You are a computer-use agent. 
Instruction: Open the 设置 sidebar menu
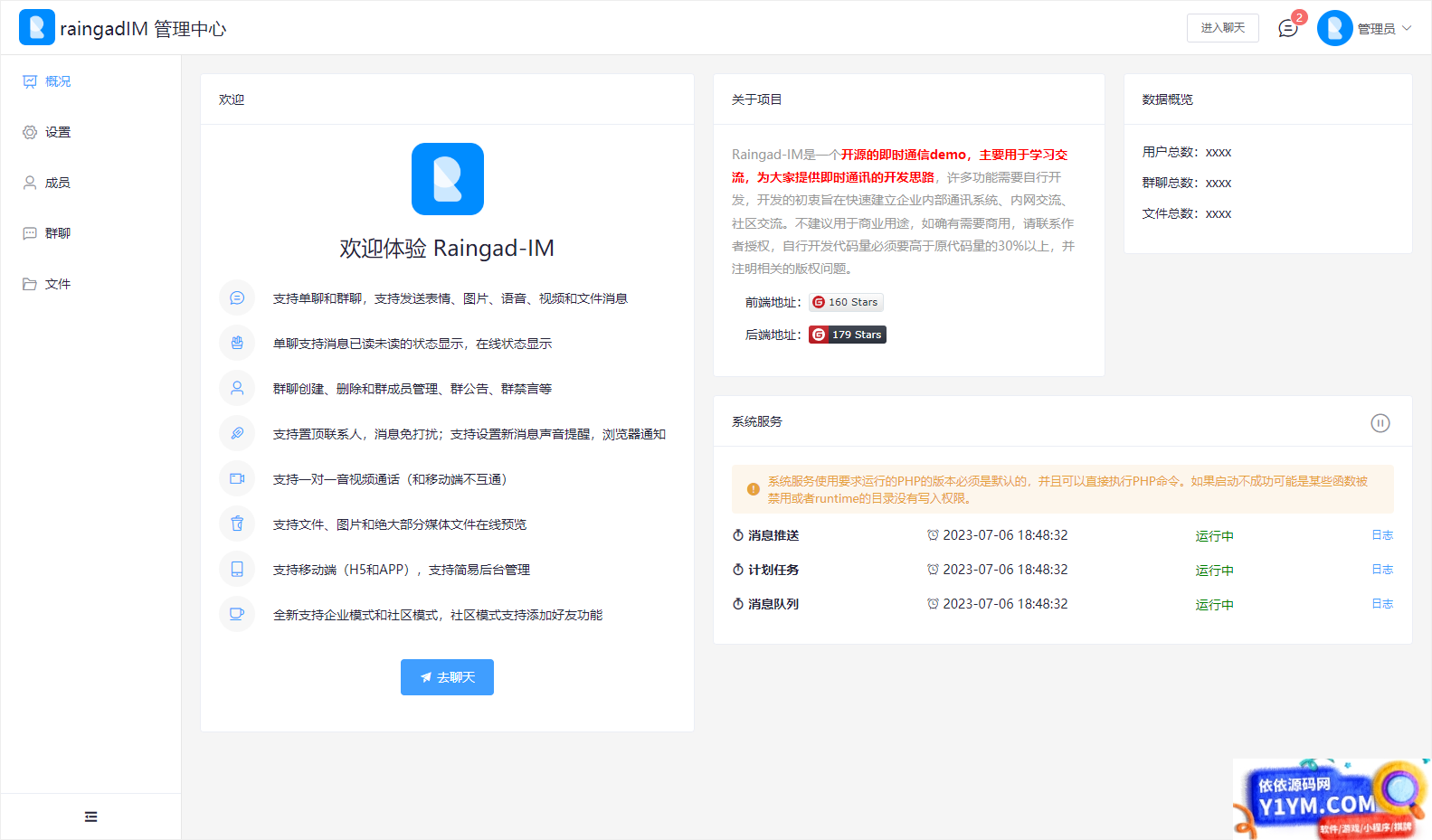click(90, 132)
